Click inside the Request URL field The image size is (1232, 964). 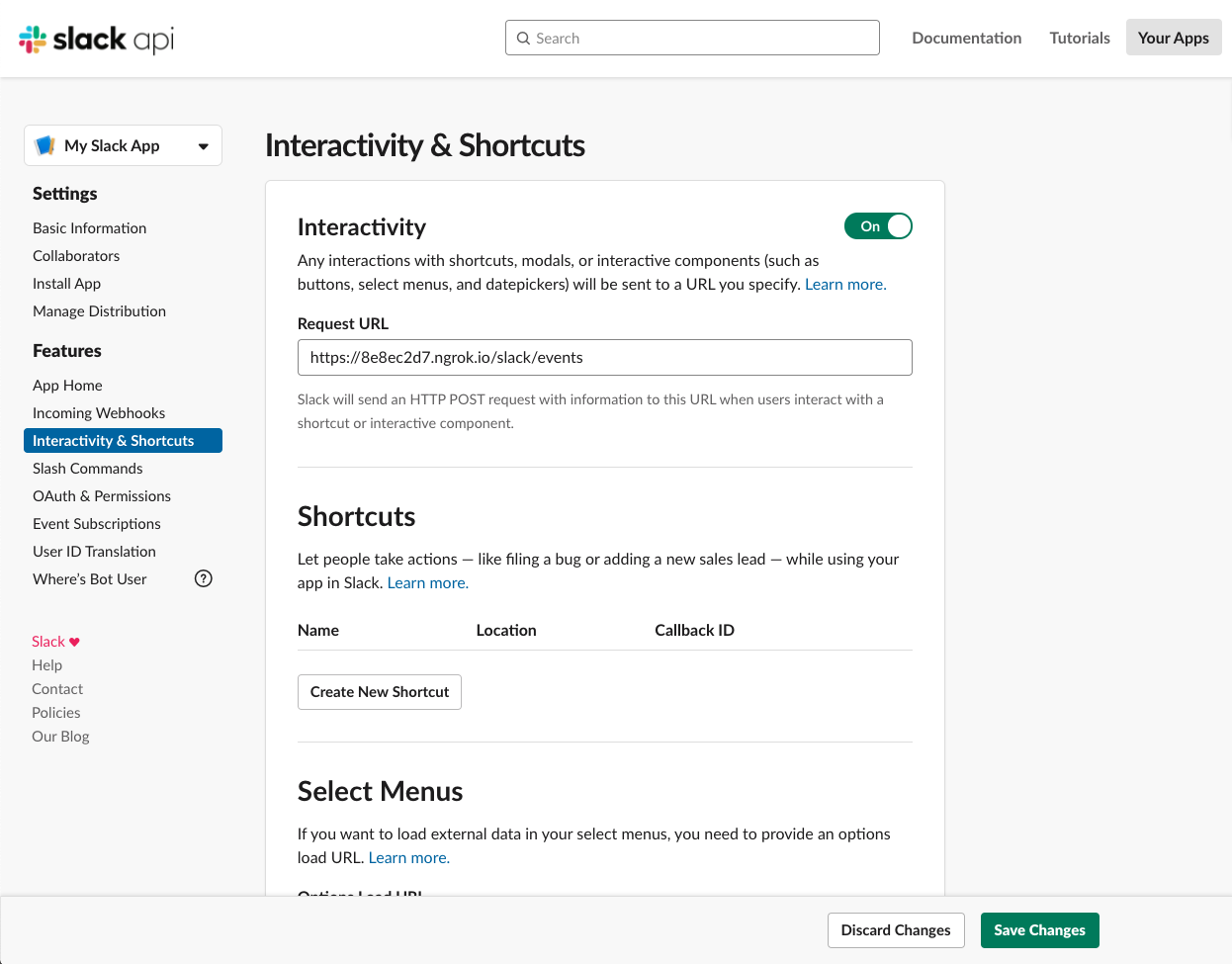604,357
